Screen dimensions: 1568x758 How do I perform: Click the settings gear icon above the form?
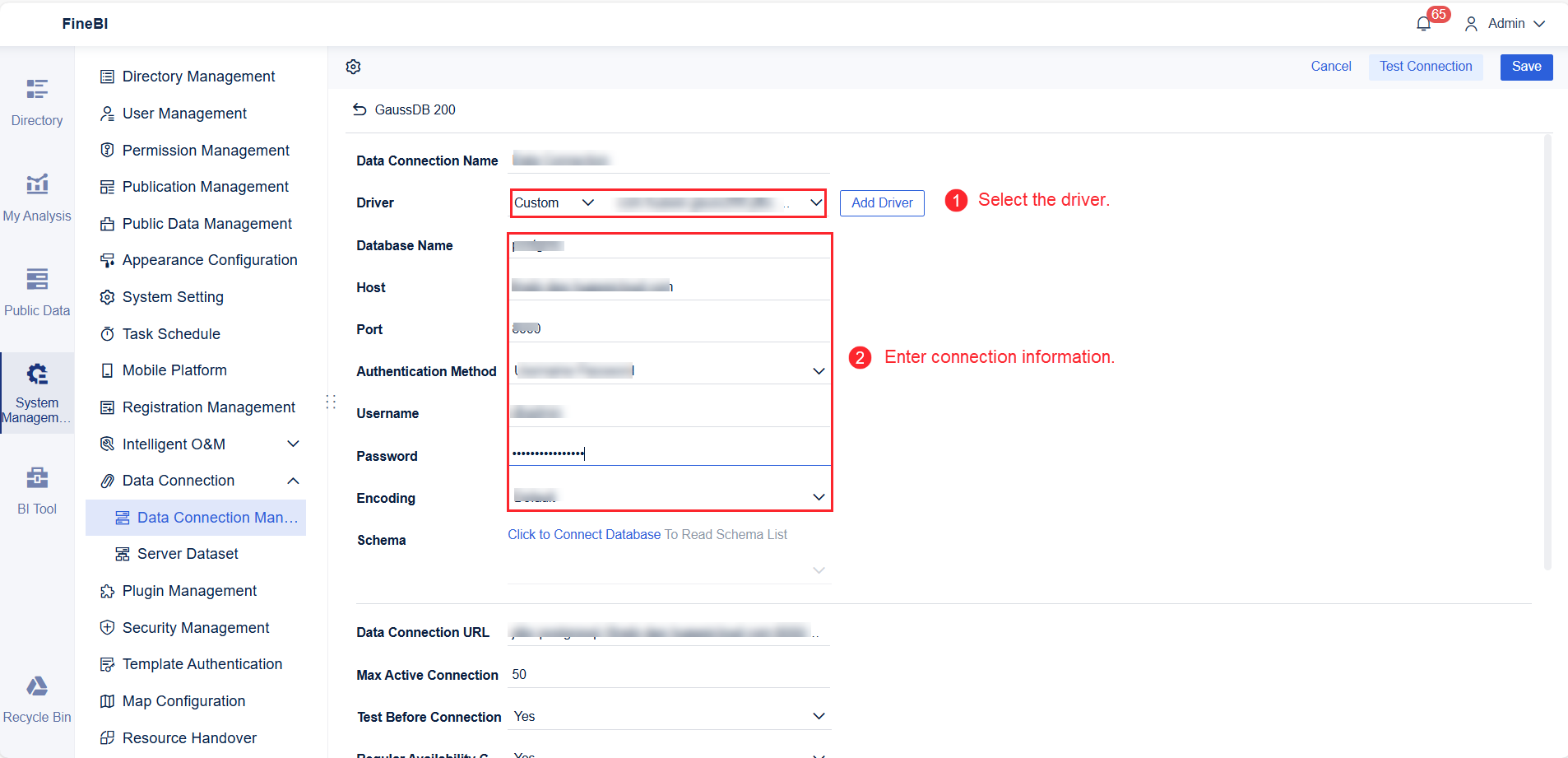[x=353, y=67]
